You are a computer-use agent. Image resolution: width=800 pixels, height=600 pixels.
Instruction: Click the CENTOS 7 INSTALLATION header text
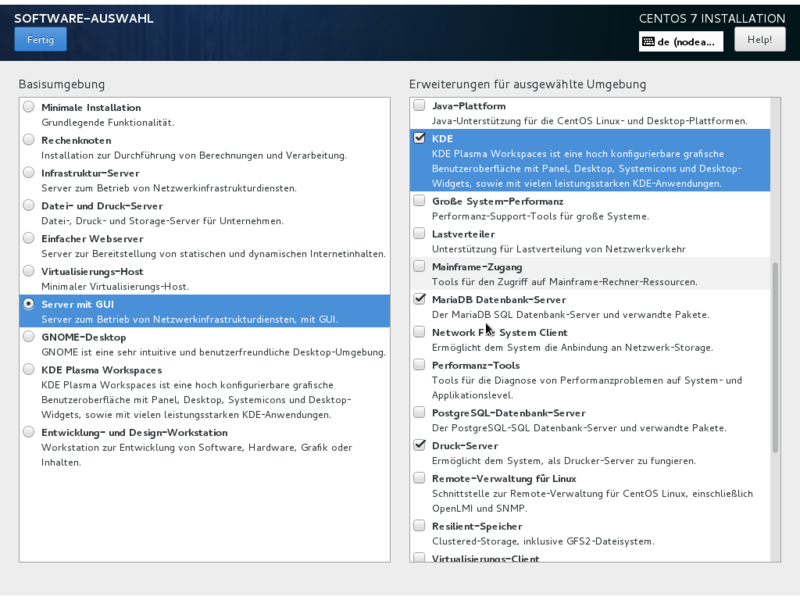click(x=712, y=18)
